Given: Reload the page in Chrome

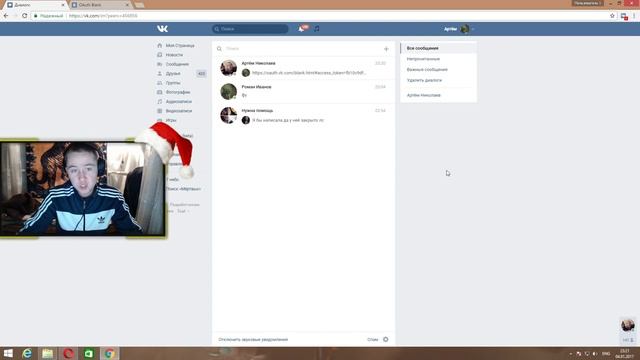Looking at the screenshot, I should tap(24, 16).
